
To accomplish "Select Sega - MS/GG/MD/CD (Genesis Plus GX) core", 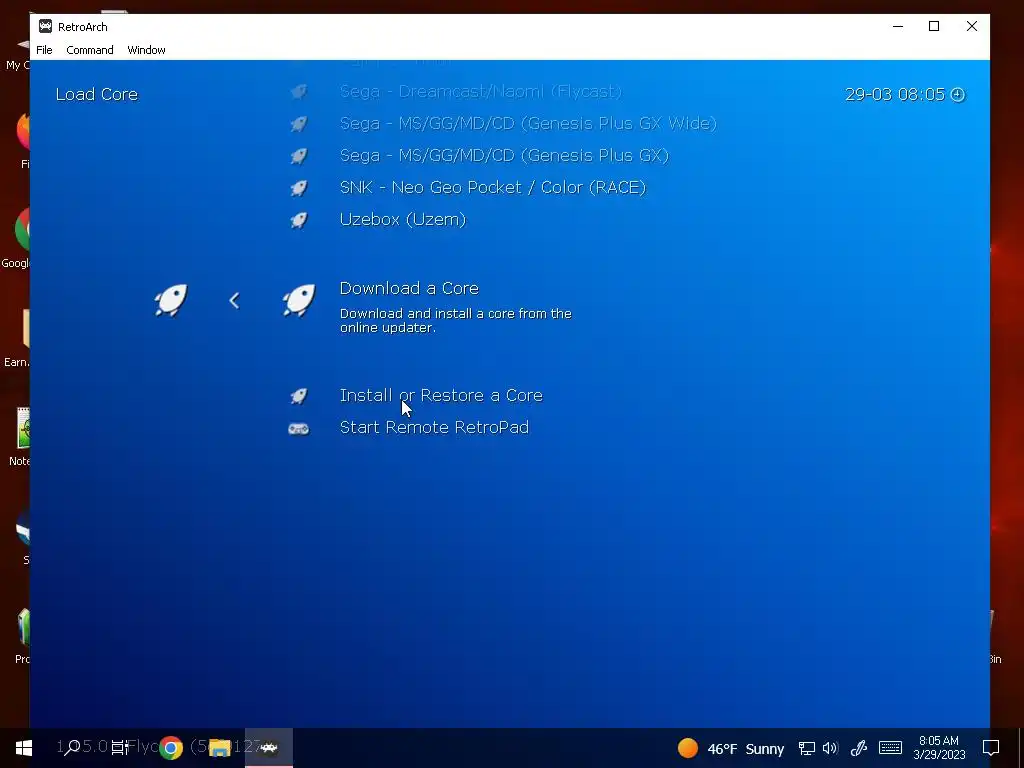I will point(504,155).
